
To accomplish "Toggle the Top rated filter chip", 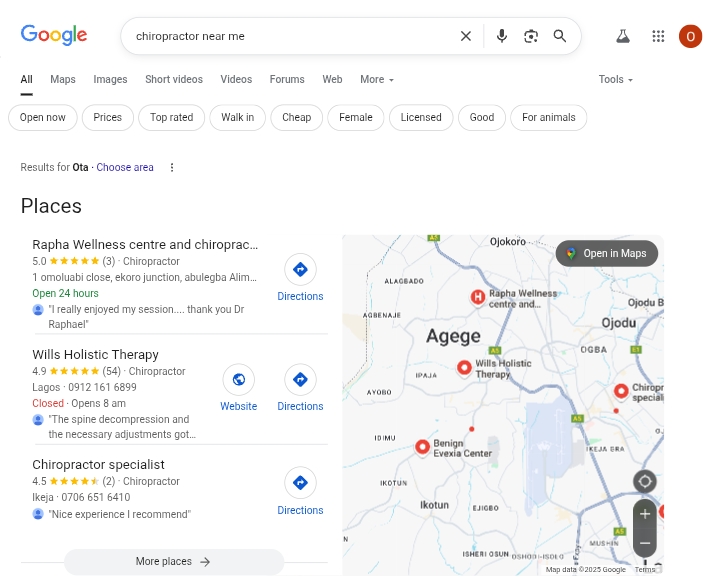I will (171, 118).
